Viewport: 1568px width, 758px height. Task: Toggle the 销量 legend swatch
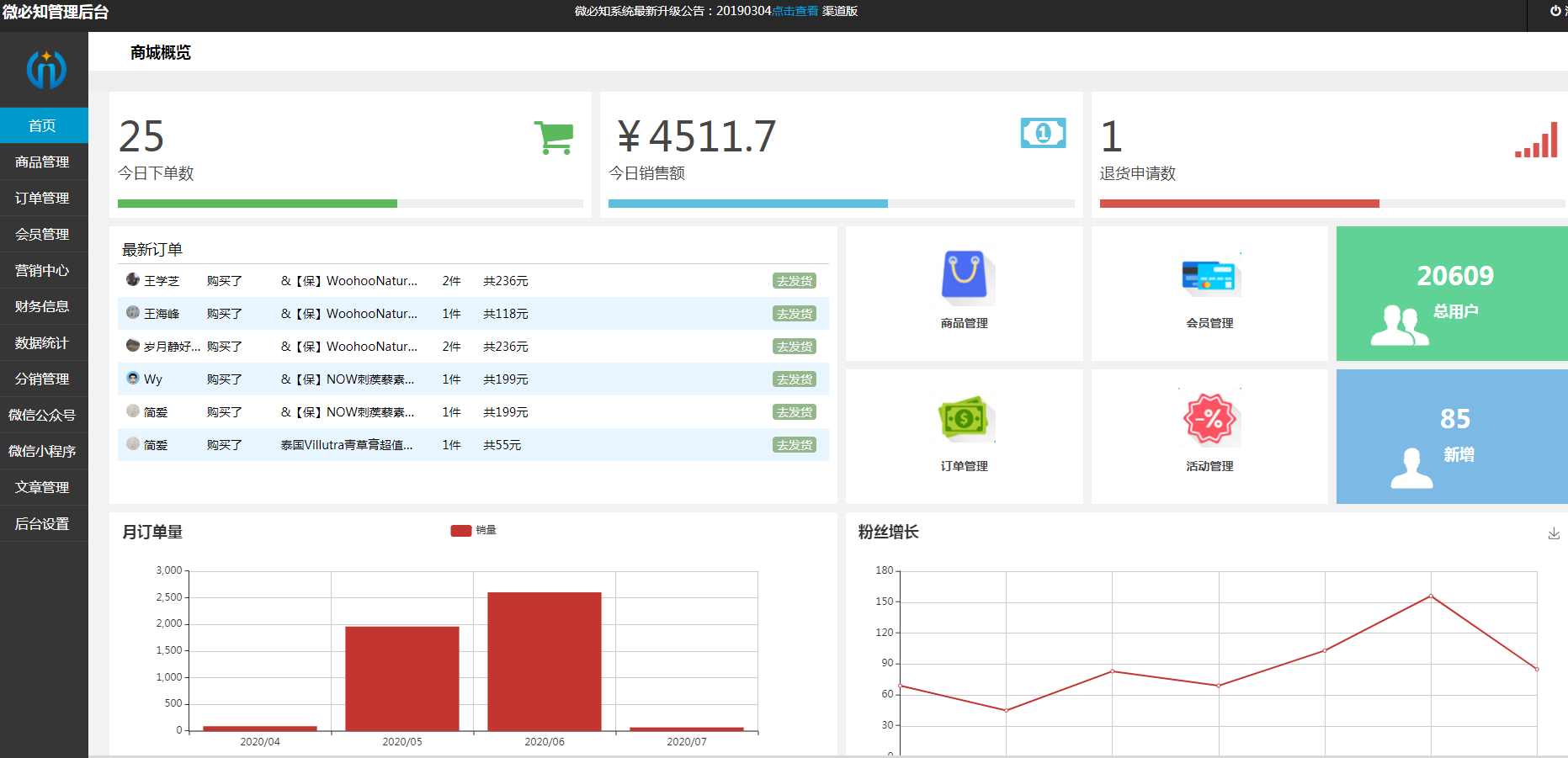[x=460, y=531]
